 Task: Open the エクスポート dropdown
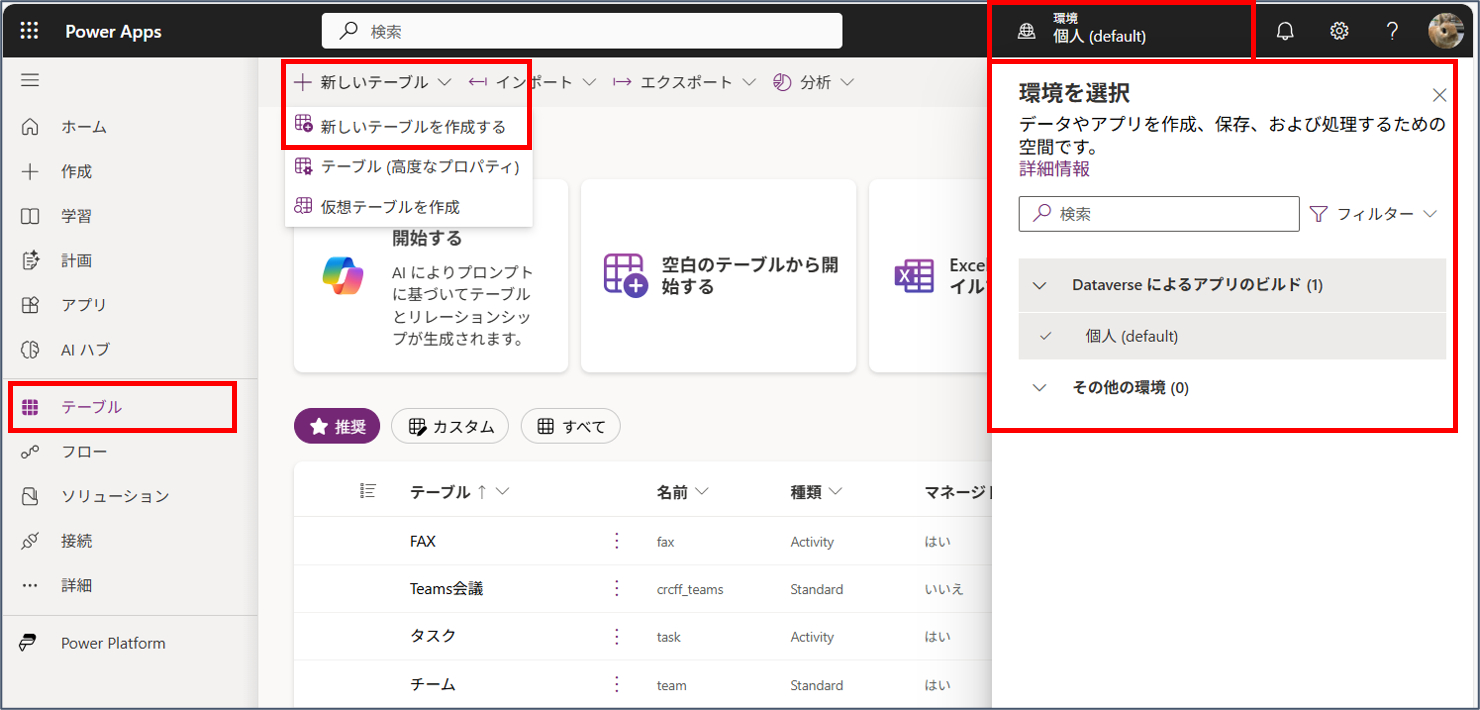684,82
